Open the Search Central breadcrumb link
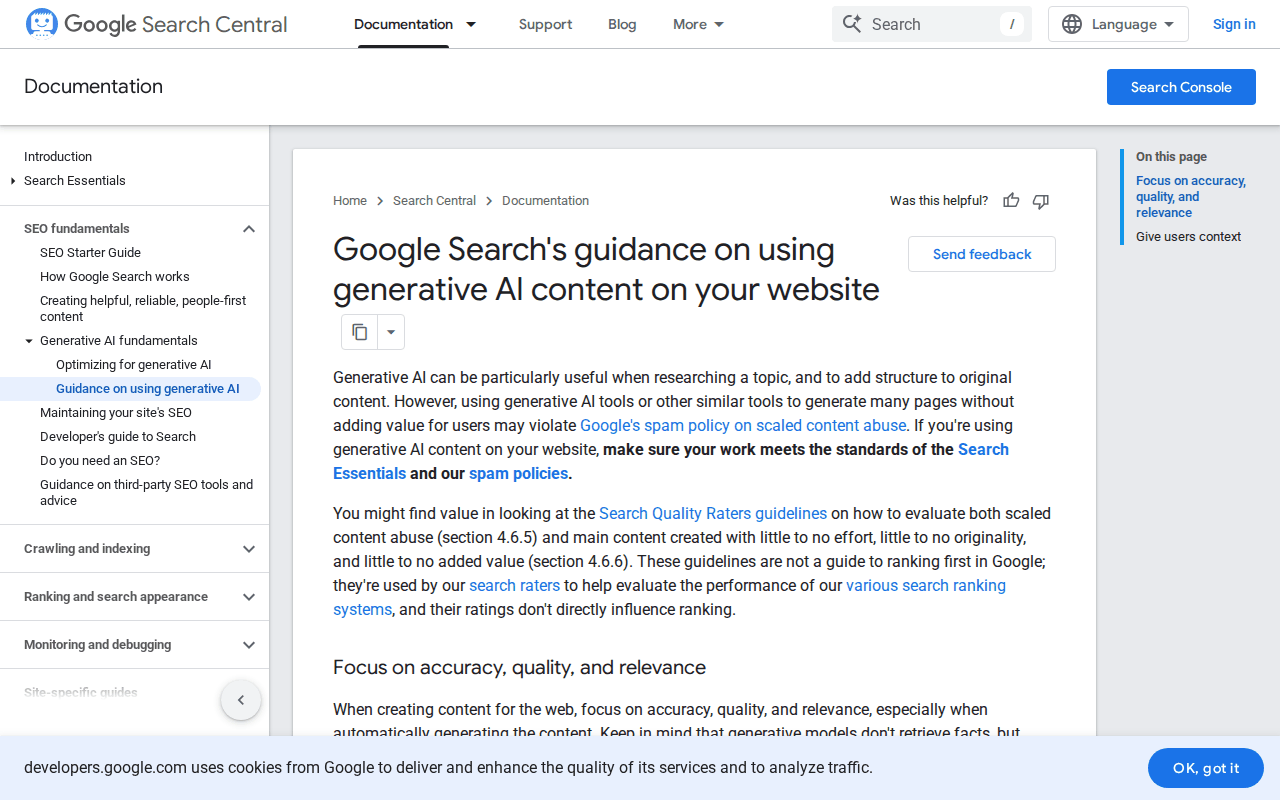Screen dimensions: 1280x800 (x=434, y=201)
